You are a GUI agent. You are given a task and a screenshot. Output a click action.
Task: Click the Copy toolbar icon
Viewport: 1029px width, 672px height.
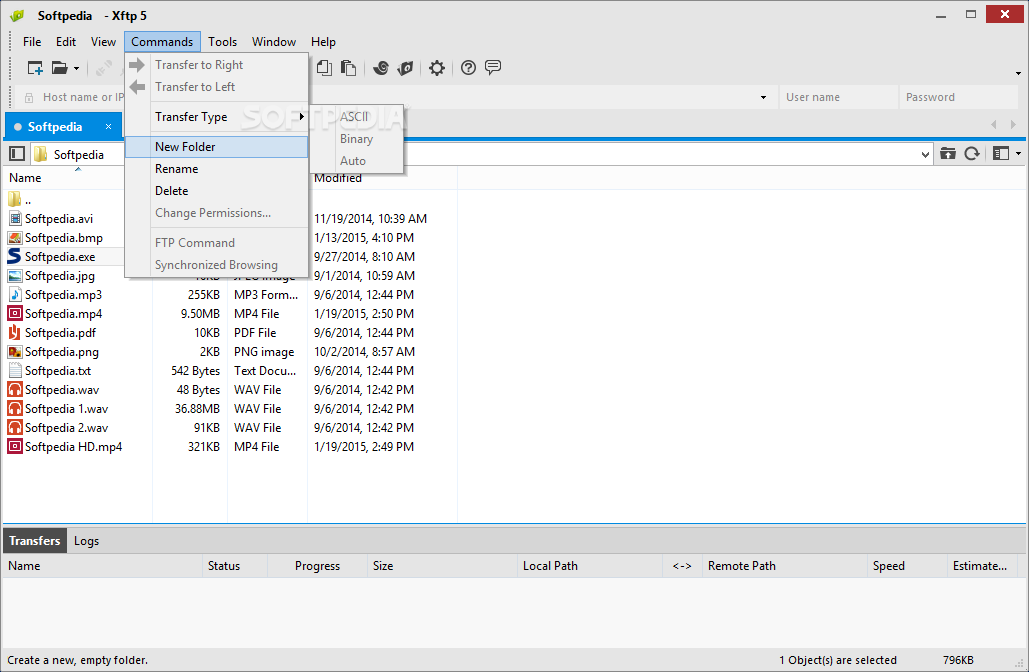click(x=324, y=68)
